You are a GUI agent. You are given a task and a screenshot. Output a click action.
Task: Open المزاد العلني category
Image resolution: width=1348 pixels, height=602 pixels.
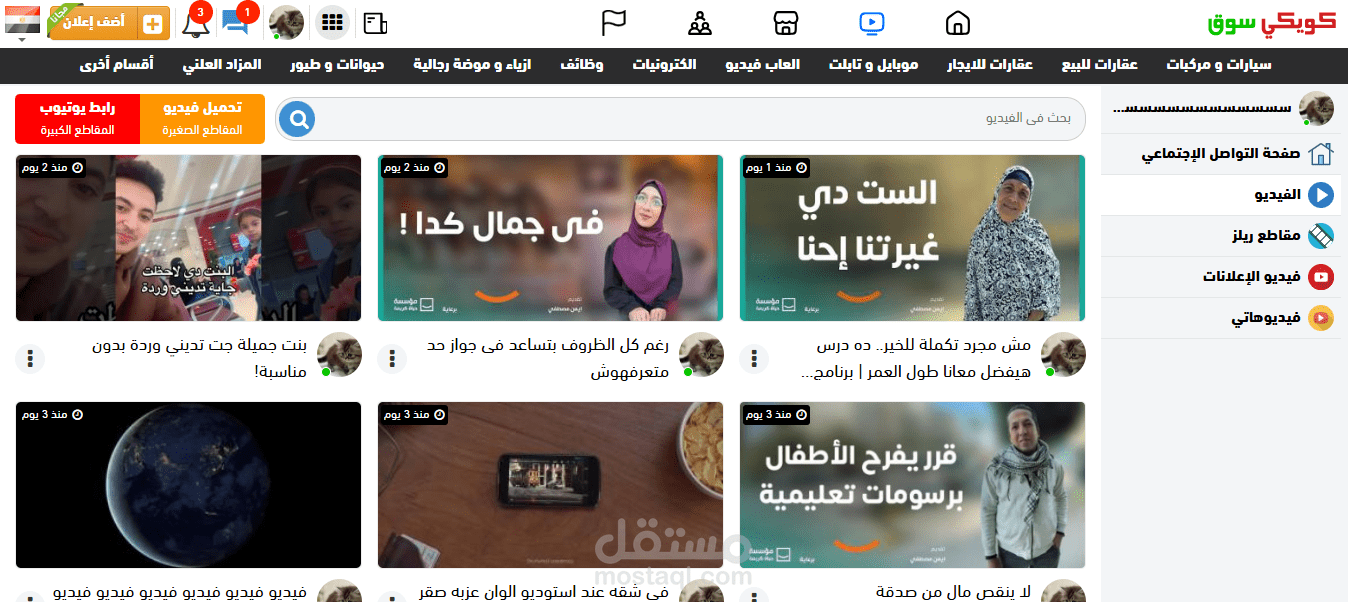tap(222, 65)
